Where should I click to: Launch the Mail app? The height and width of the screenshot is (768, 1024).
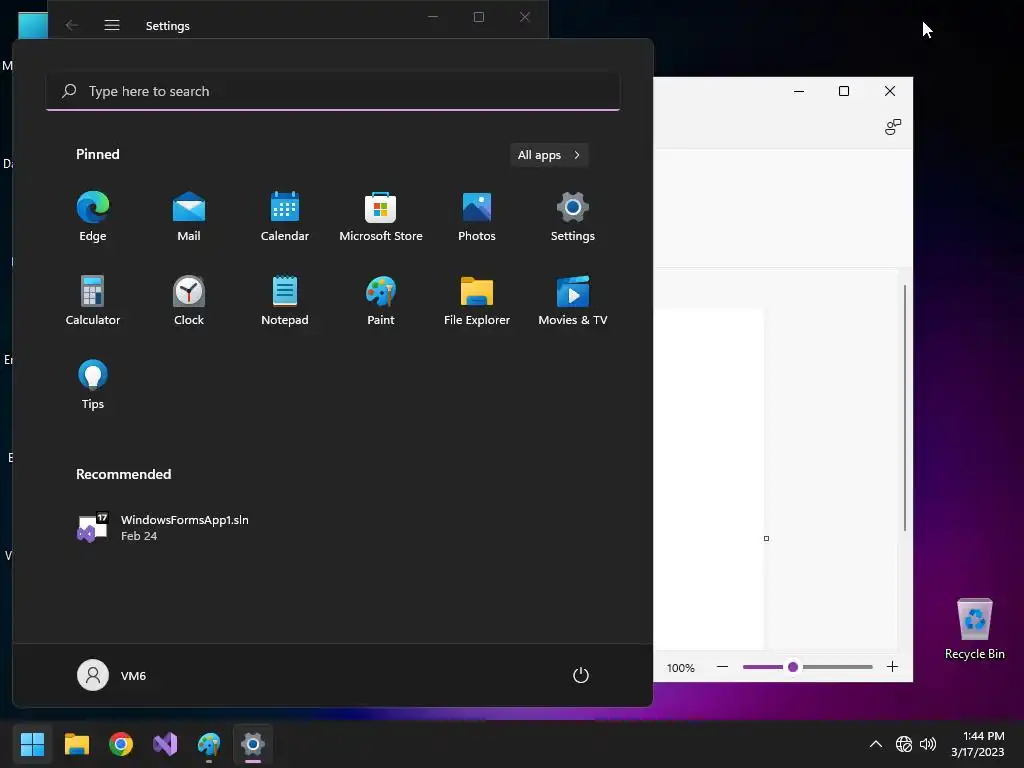pos(189,217)
